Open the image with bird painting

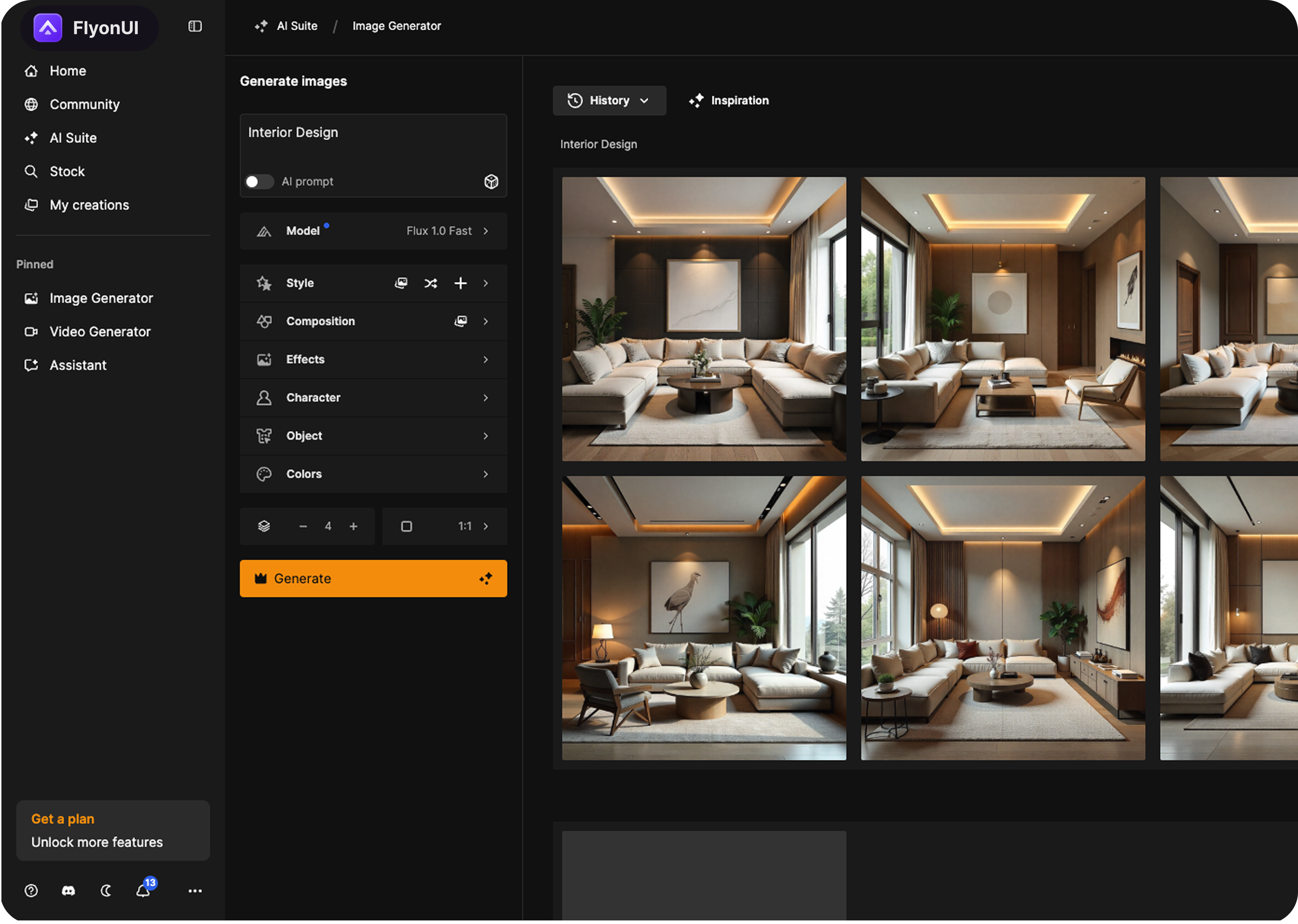coord(704,618)
